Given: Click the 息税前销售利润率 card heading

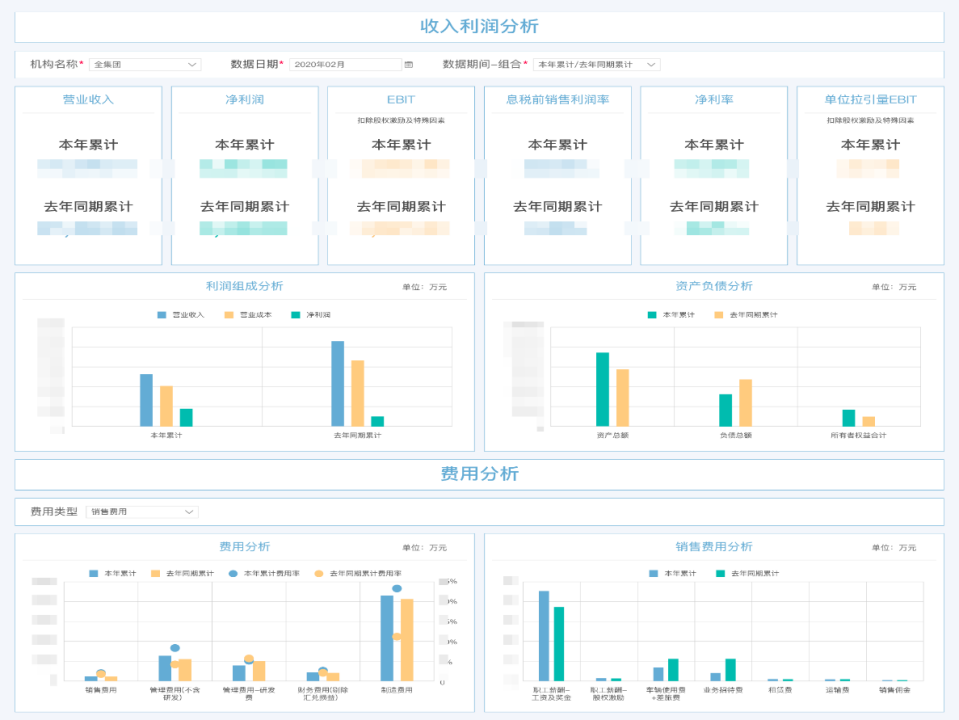Looking at the screenshot, I should tap(557, 100).
